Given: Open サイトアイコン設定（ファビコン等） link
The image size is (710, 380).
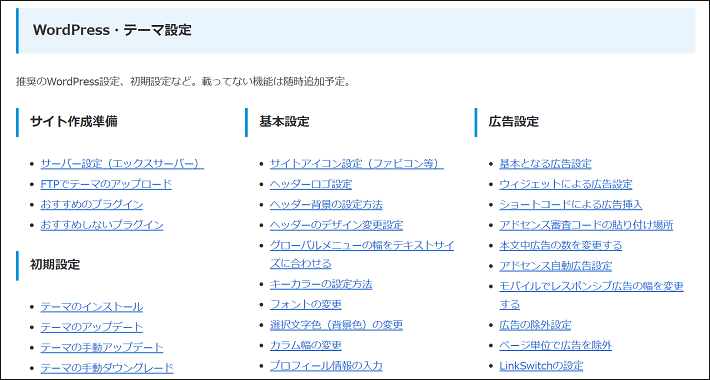Looking at the screenshot, I should coord(357,164).
